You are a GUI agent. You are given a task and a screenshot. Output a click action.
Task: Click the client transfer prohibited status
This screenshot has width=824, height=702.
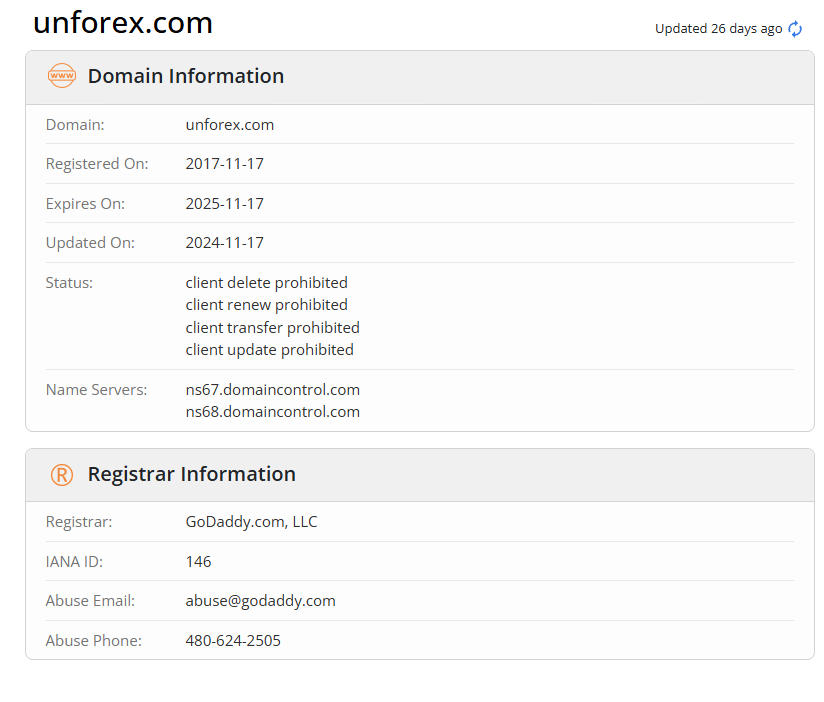(273, 327)
